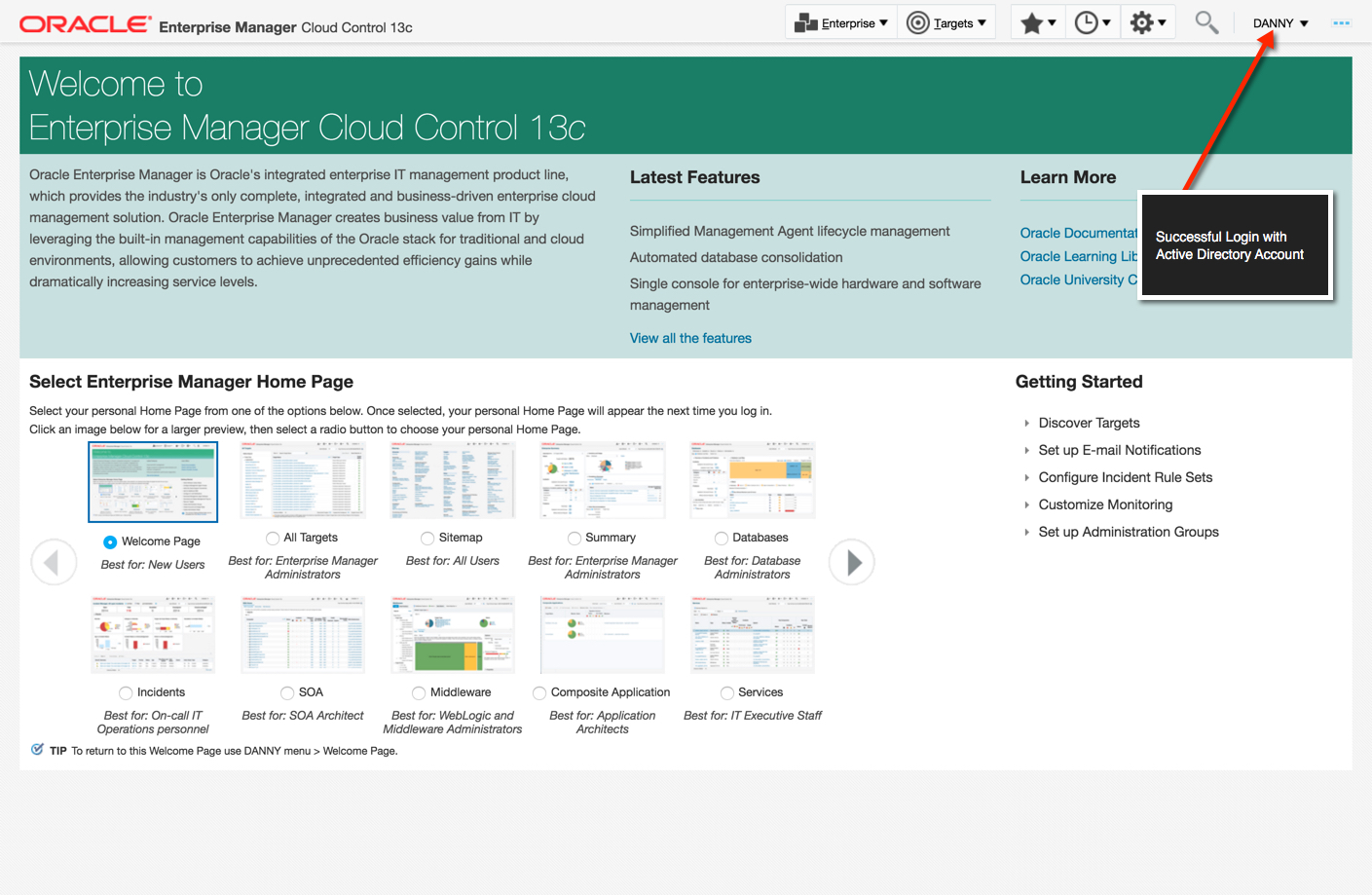
Task: Select the Services radio button
Action: pyautogui.click(x=727, y=693)
